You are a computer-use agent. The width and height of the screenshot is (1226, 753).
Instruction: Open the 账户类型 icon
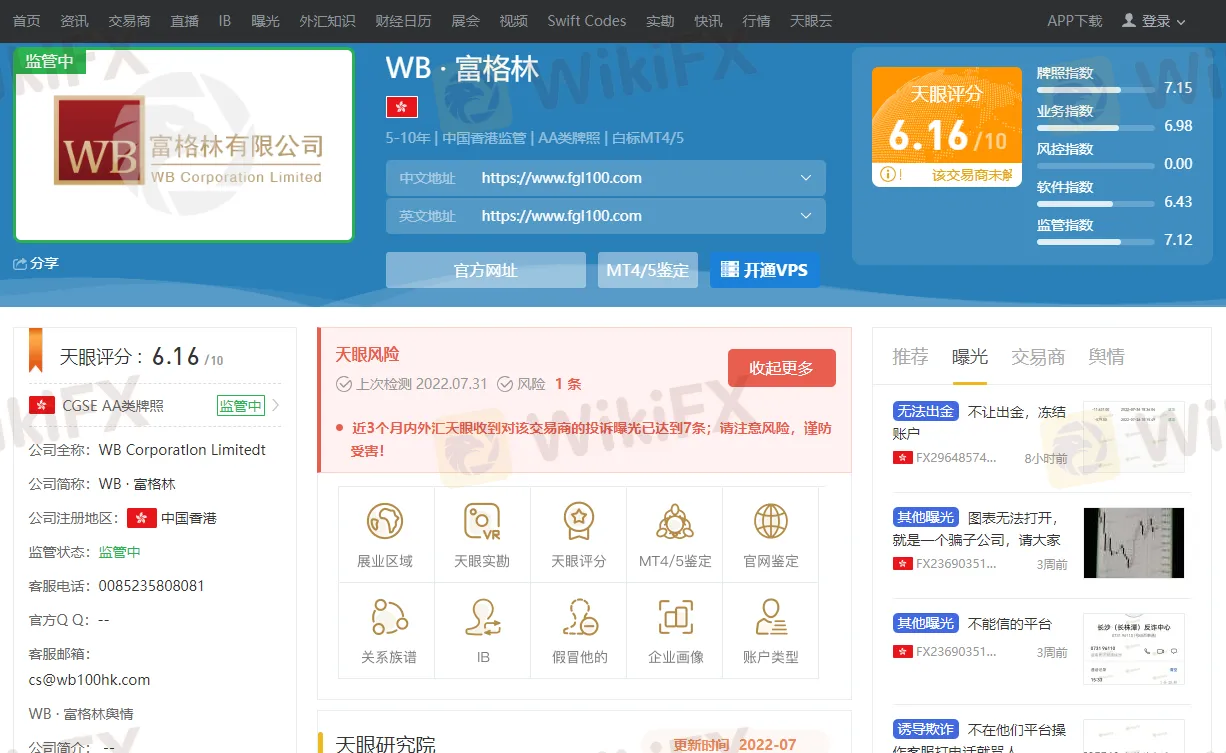click(x=771, y=617)
